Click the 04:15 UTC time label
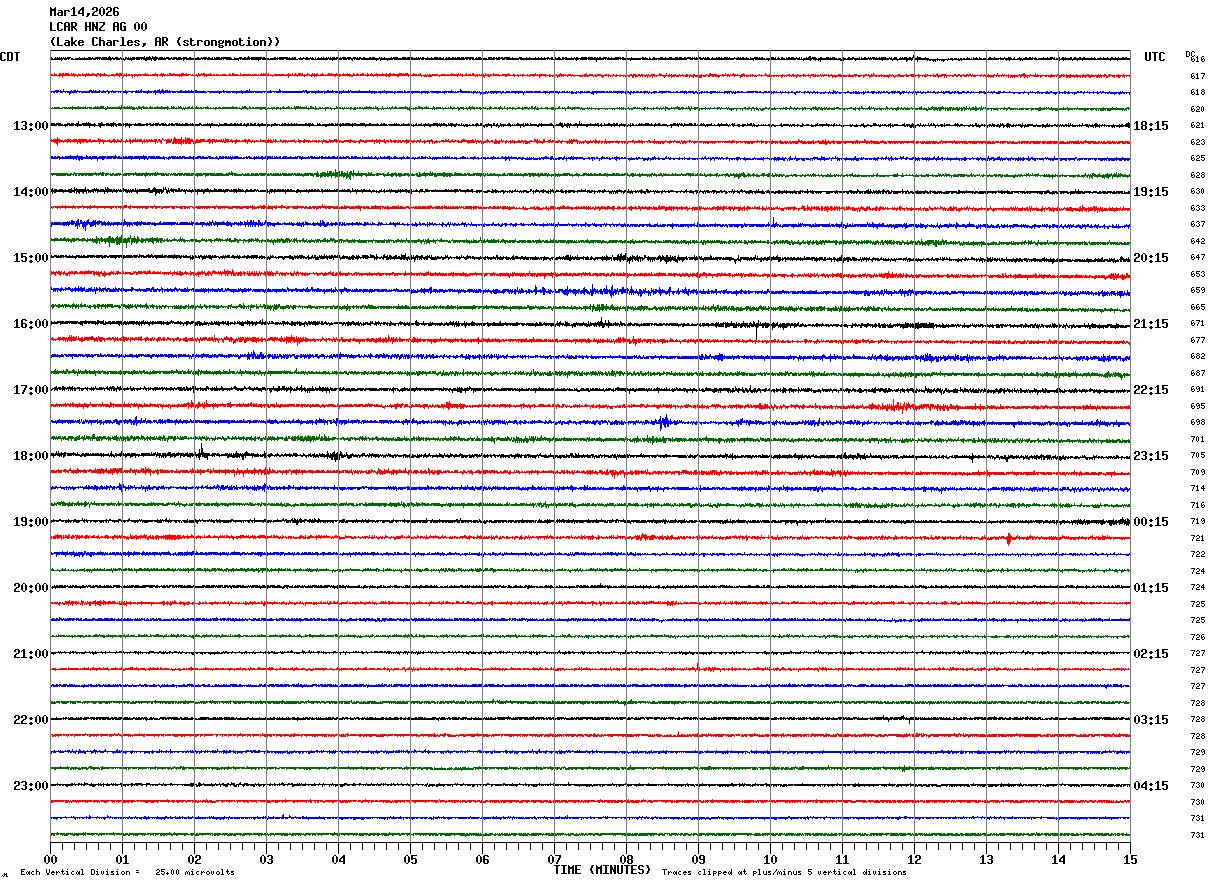Image resolution: width=1210 pixels, height=886 pixels. click(x=1151, y=785)
